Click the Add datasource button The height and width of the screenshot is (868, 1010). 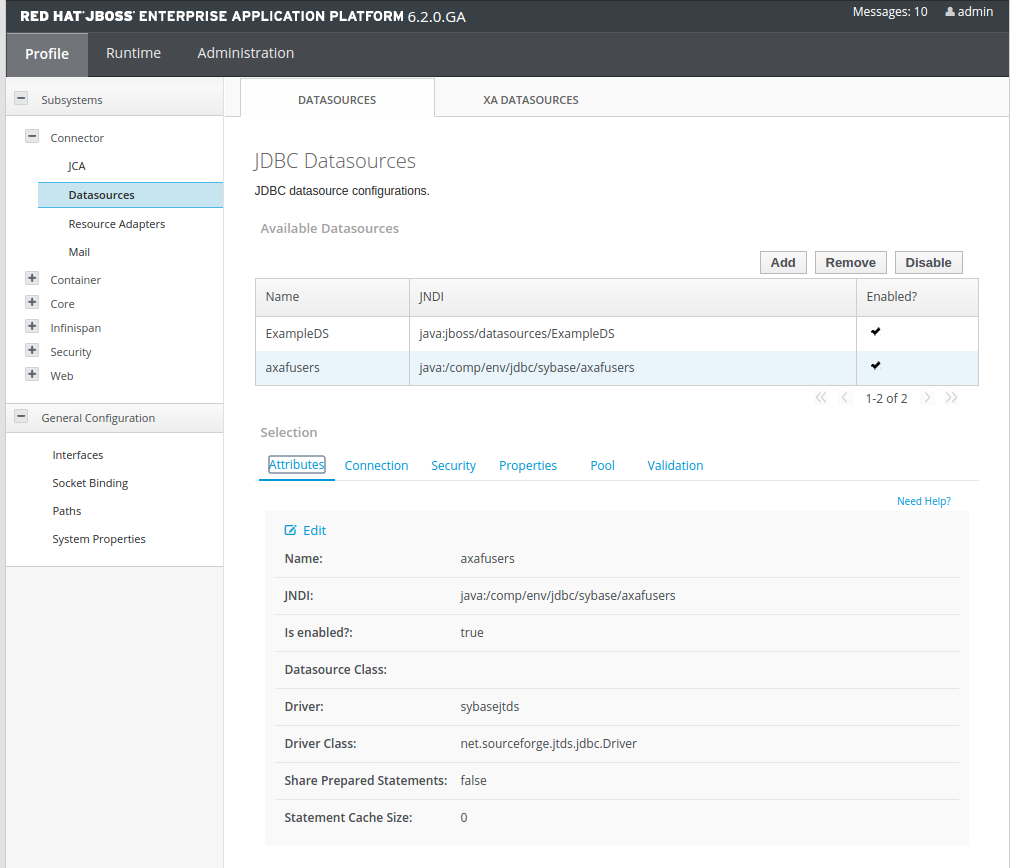pos(783,263)
